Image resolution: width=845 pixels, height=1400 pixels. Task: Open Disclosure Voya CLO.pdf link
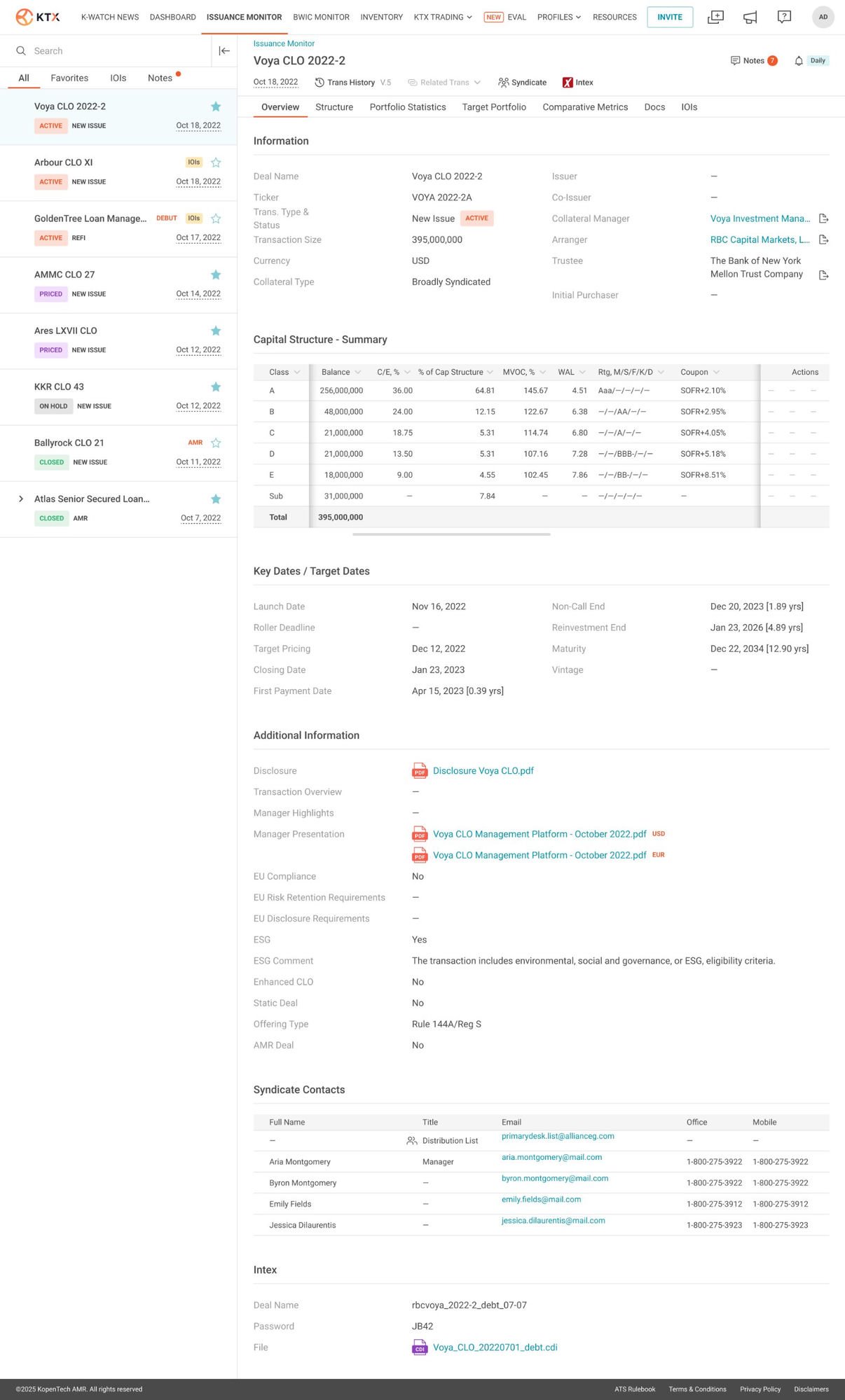click(x=483, y=770)
